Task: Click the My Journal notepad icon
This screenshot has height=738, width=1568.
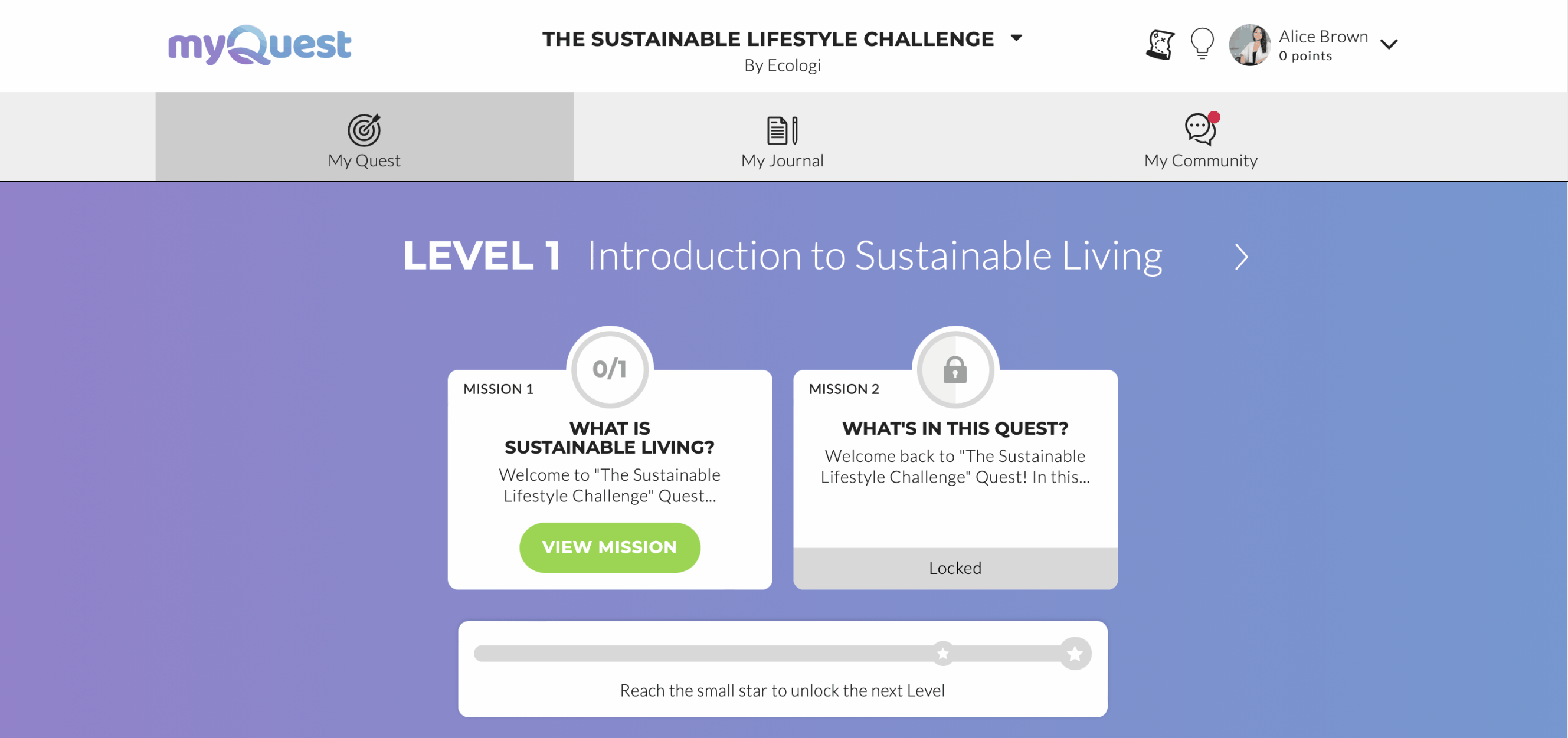Action: tap(782, 130)
